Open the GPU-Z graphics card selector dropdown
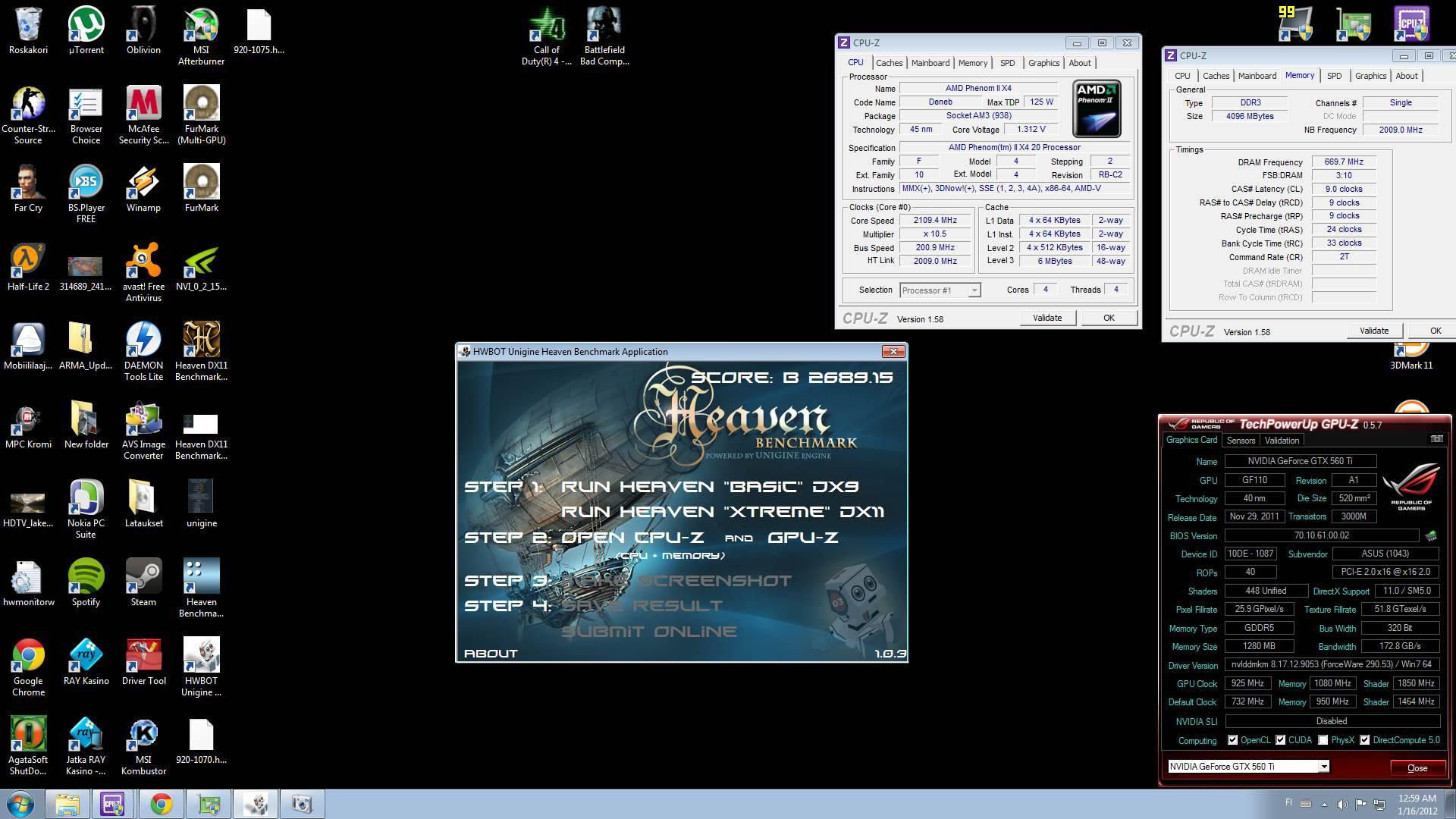Image resolution: width=1456 pixels, height=819 pixels. pos(1323,767)
